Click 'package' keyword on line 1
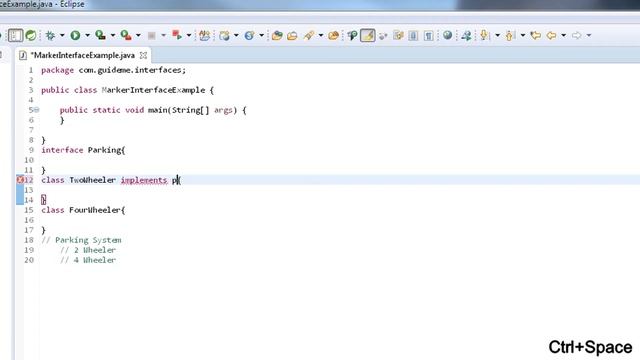 pyautogui.click(x=58, y=70)
